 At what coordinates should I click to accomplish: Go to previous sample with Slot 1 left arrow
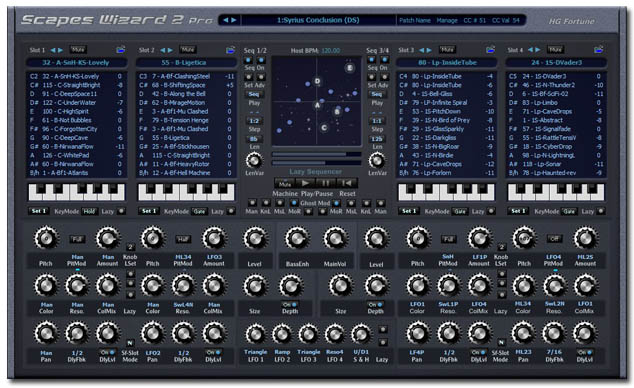(53, 50)
